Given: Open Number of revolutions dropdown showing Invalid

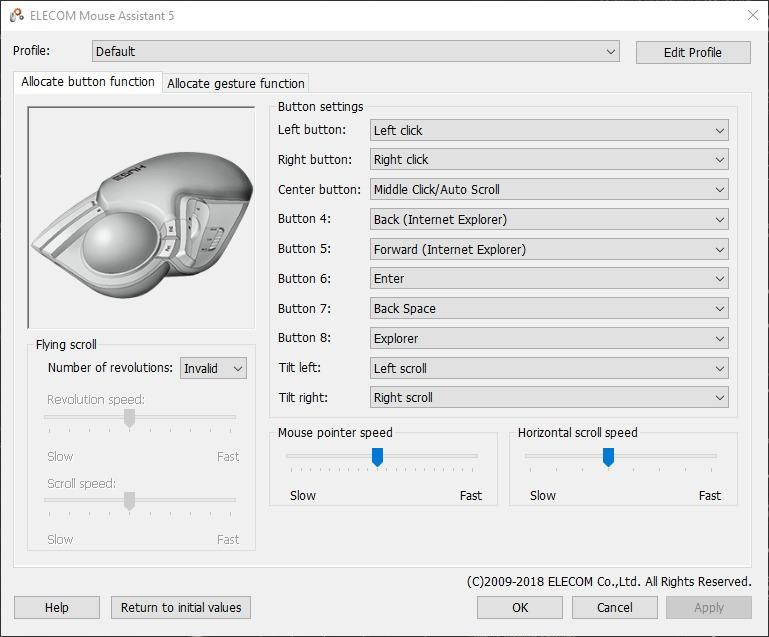Looking at the screenshot, I should 213,368.
